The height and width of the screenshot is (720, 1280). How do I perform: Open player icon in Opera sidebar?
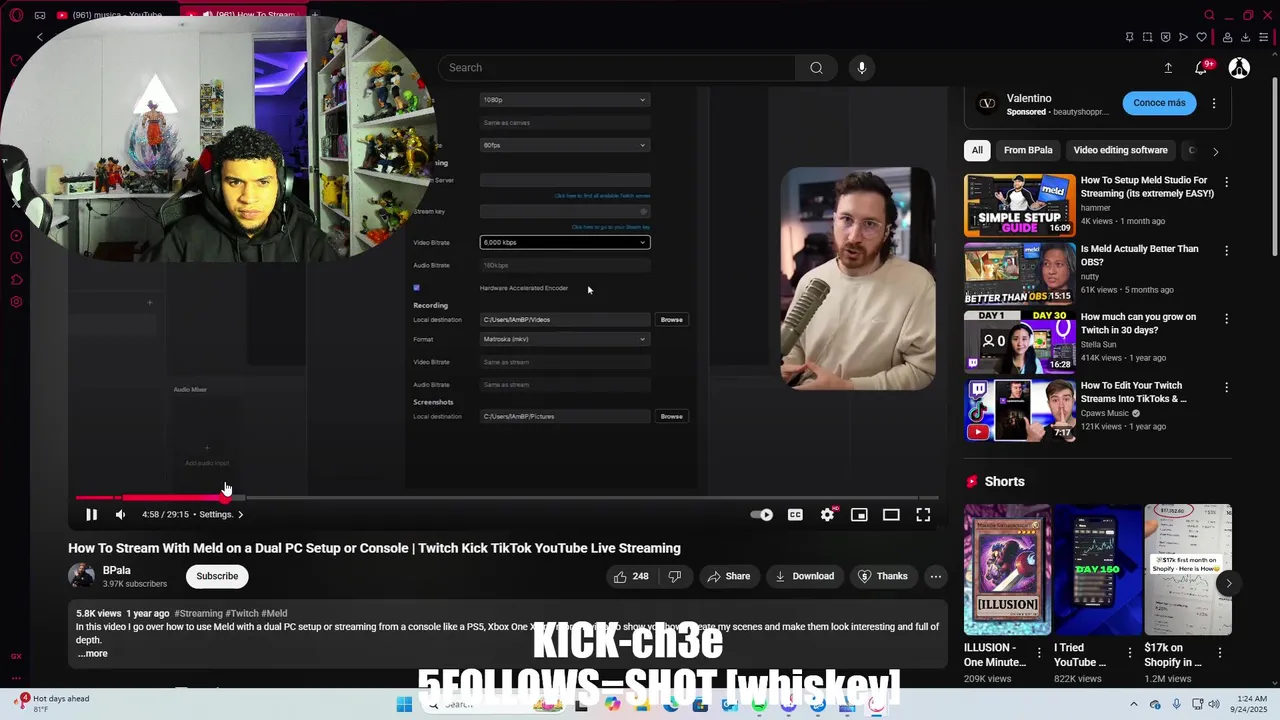tap(16, 236)
